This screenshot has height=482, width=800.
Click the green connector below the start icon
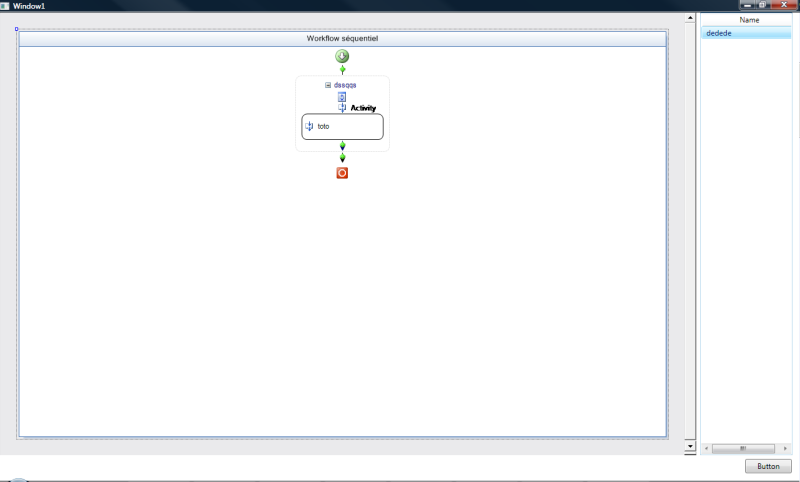(x=342, y=71)
